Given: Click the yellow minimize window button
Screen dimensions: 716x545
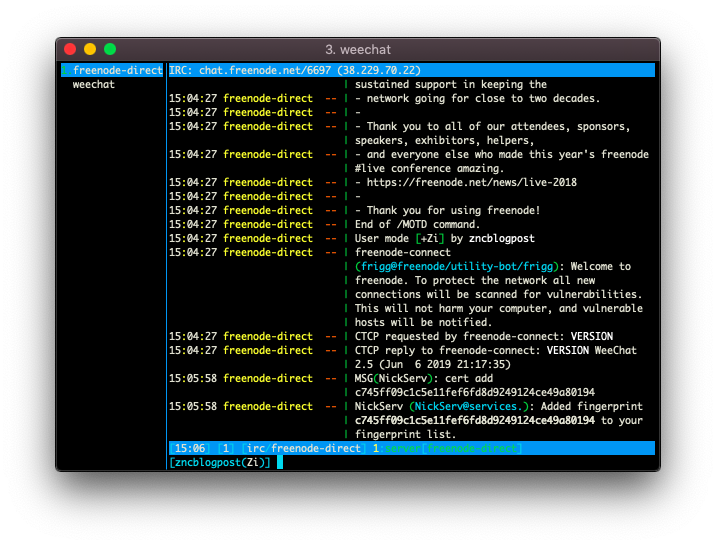Looking at the screenshot, I should pyautogui.click(x=90, y=49).
